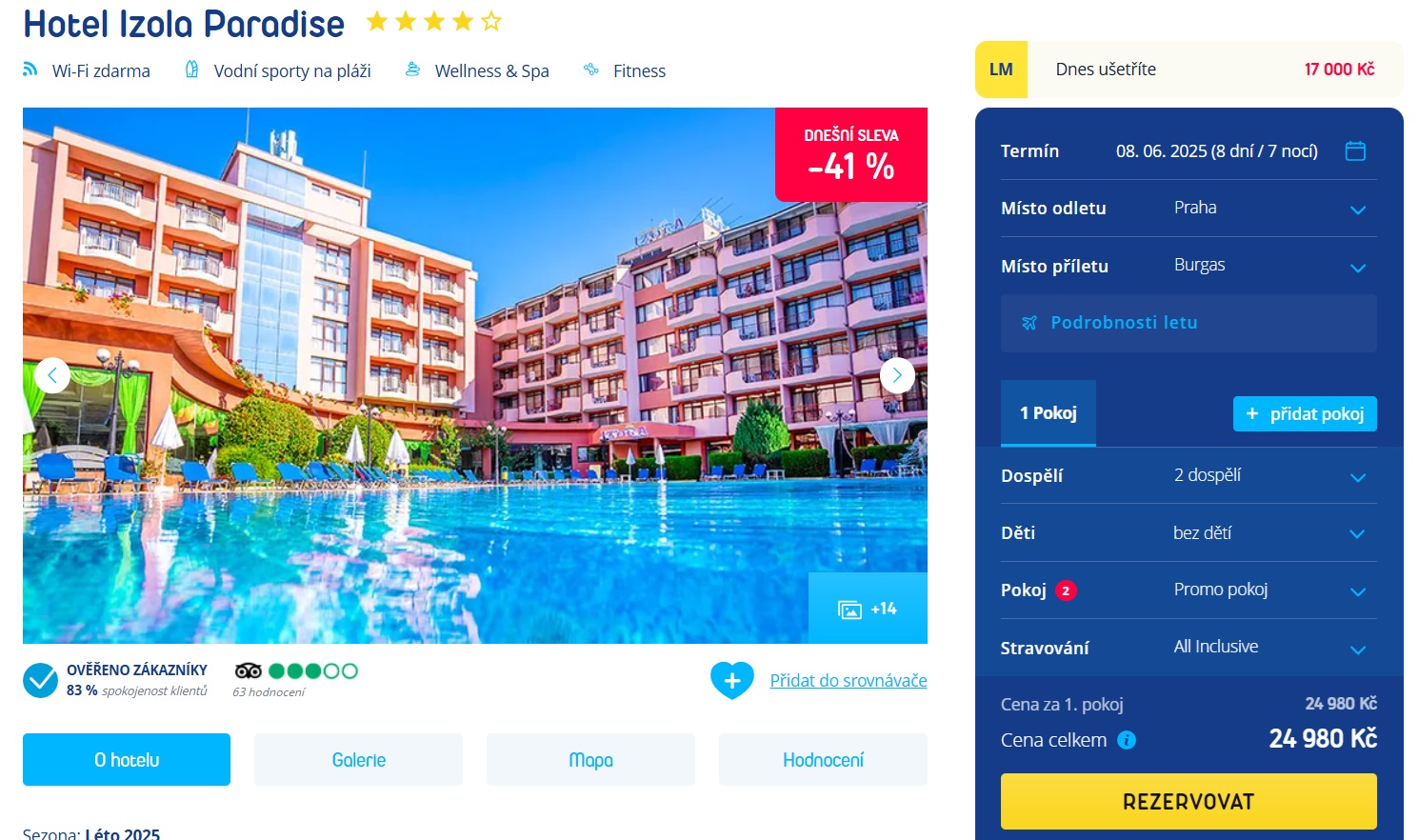Expand the Místo příletu Burgas dropdown
This screenshot has width=1418, height=840.
click(1188, 266)
